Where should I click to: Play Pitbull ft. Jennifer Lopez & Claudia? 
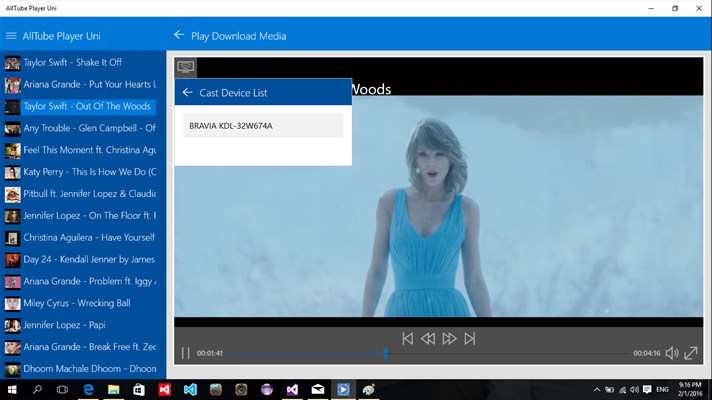tap(80, 194)
